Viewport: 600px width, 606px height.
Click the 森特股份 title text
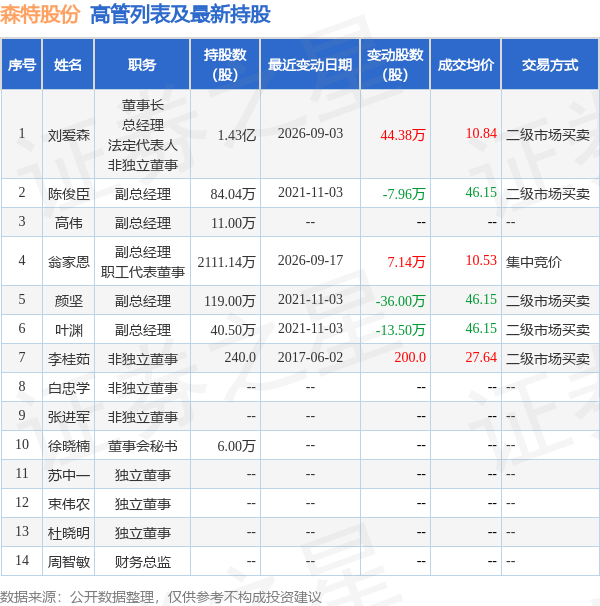tap(40, 15)
